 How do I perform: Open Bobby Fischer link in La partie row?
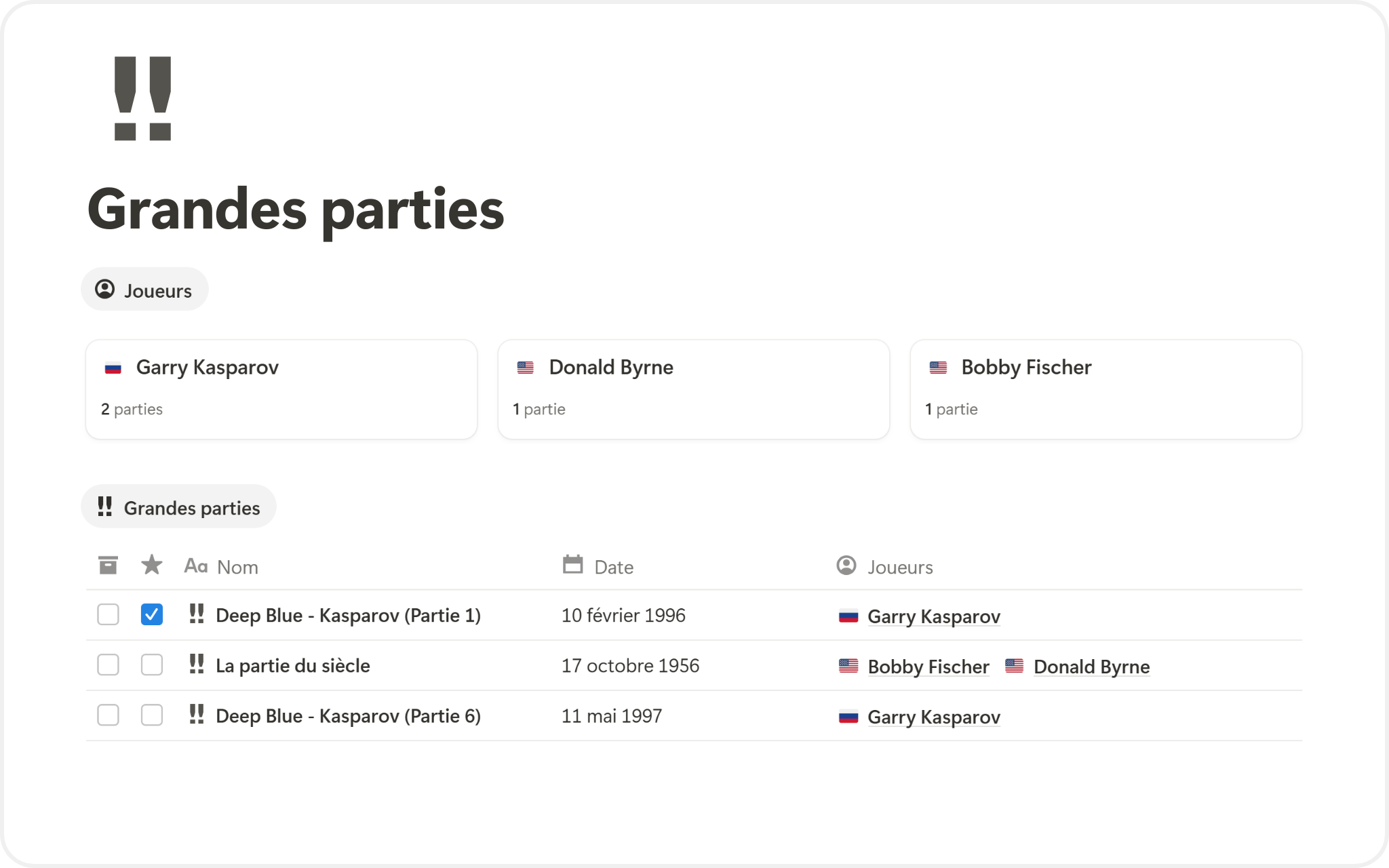point(928,667)
